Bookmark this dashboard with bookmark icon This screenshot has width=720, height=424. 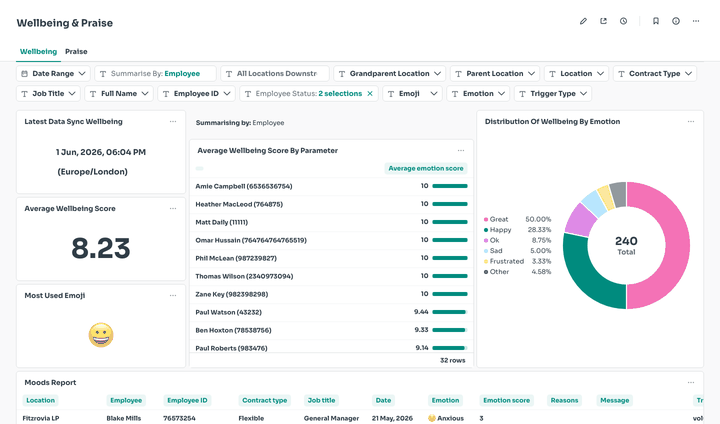656,21
